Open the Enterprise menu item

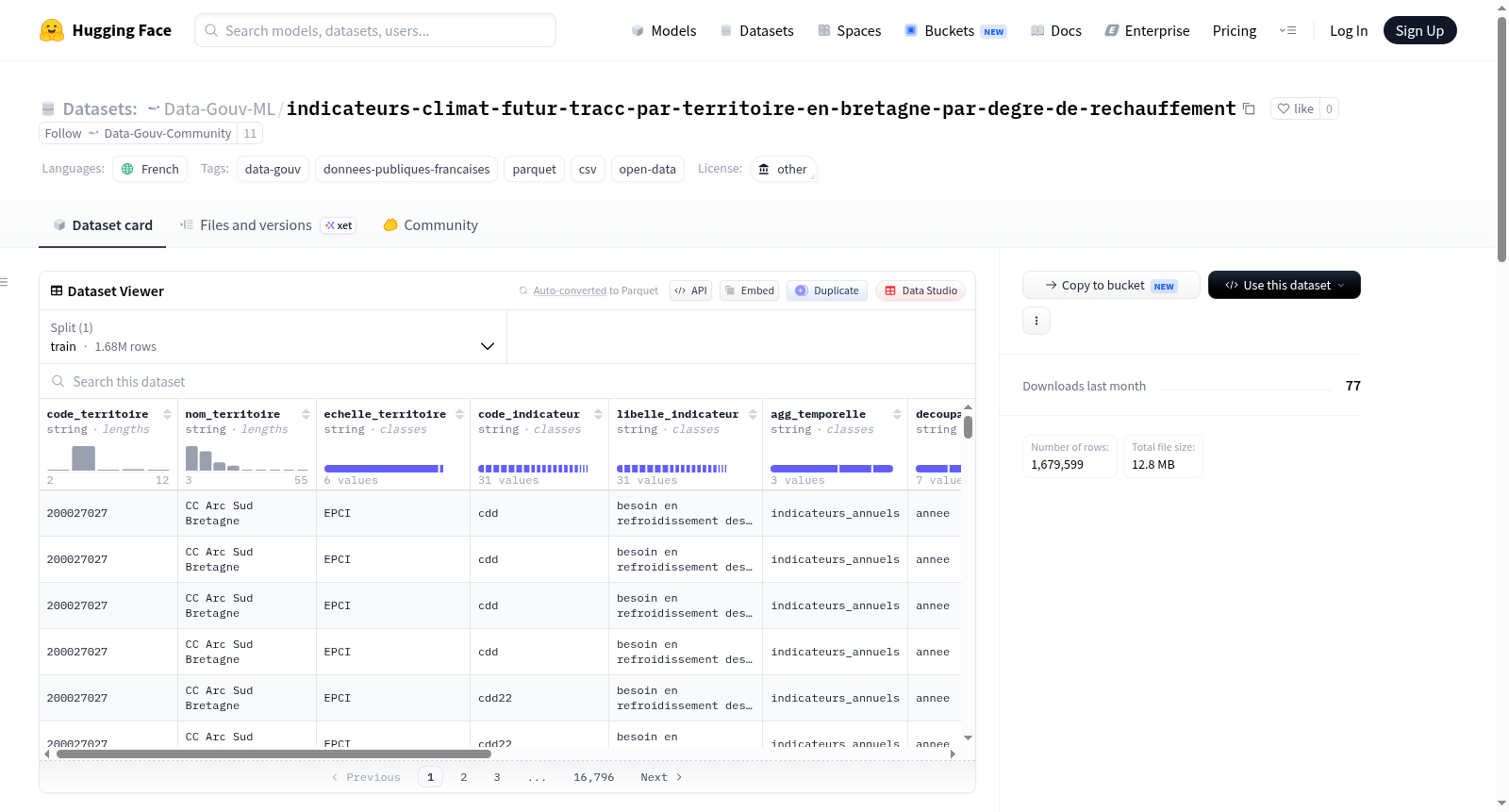[1147, 30]
